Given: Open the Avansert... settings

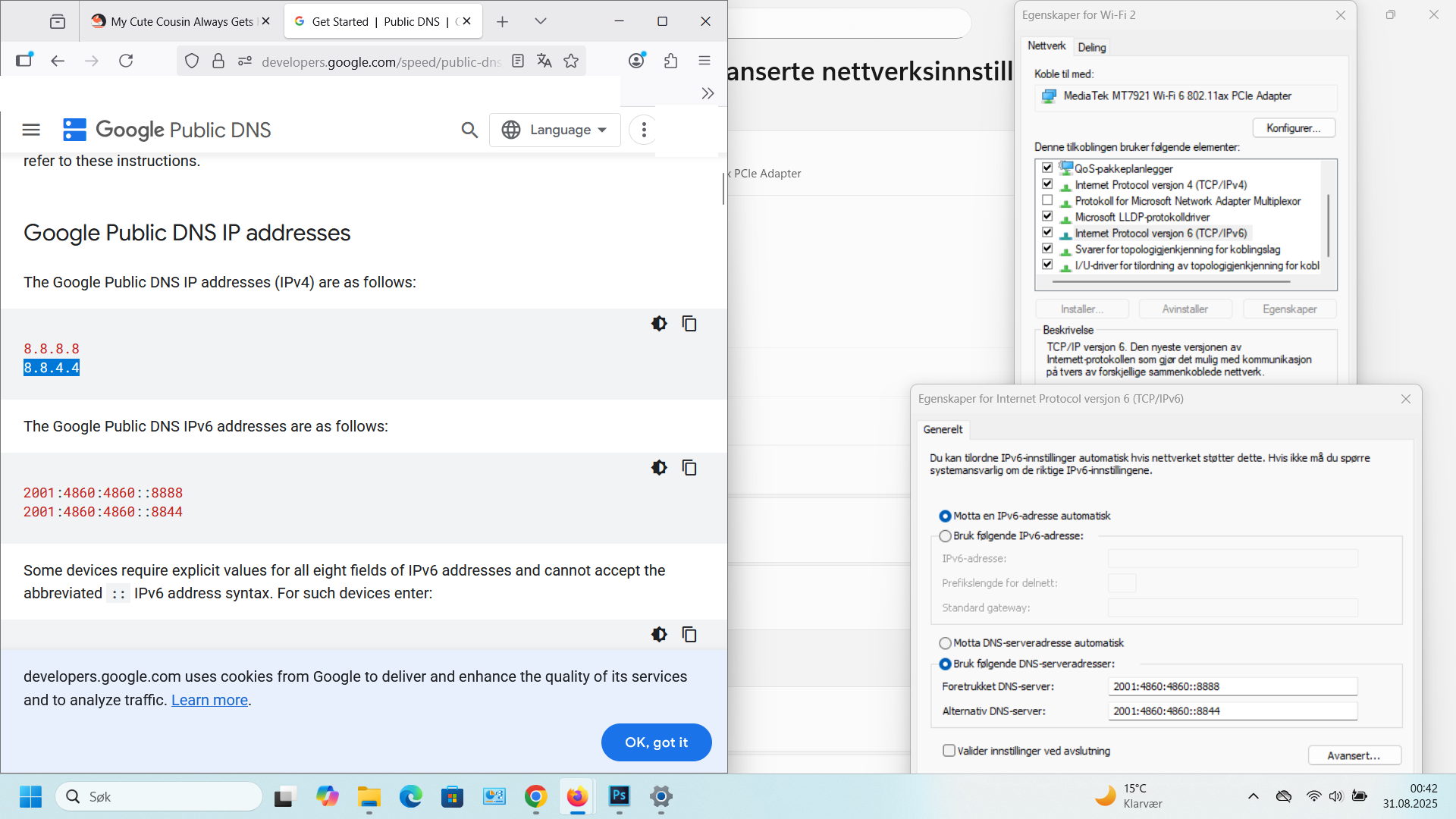Looking at the screenshot, I should pyautogui.click(x=1354, y=755).
